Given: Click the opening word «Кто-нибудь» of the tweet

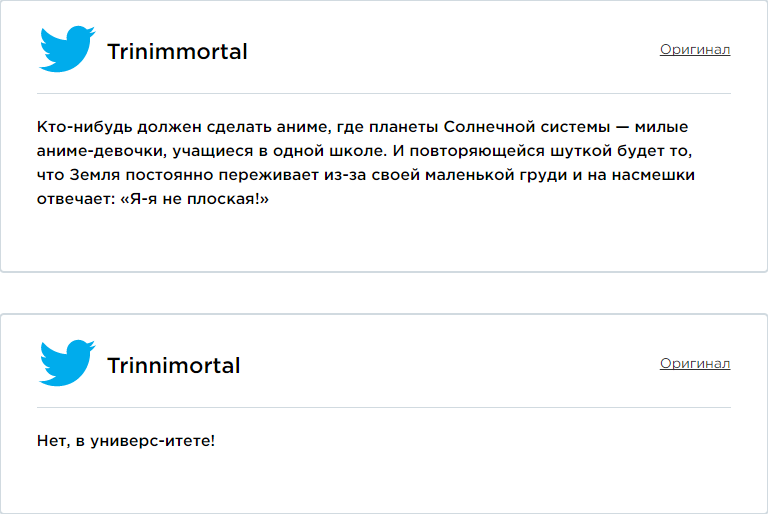Looking at the screenshot, I should [x=85, y=127].
